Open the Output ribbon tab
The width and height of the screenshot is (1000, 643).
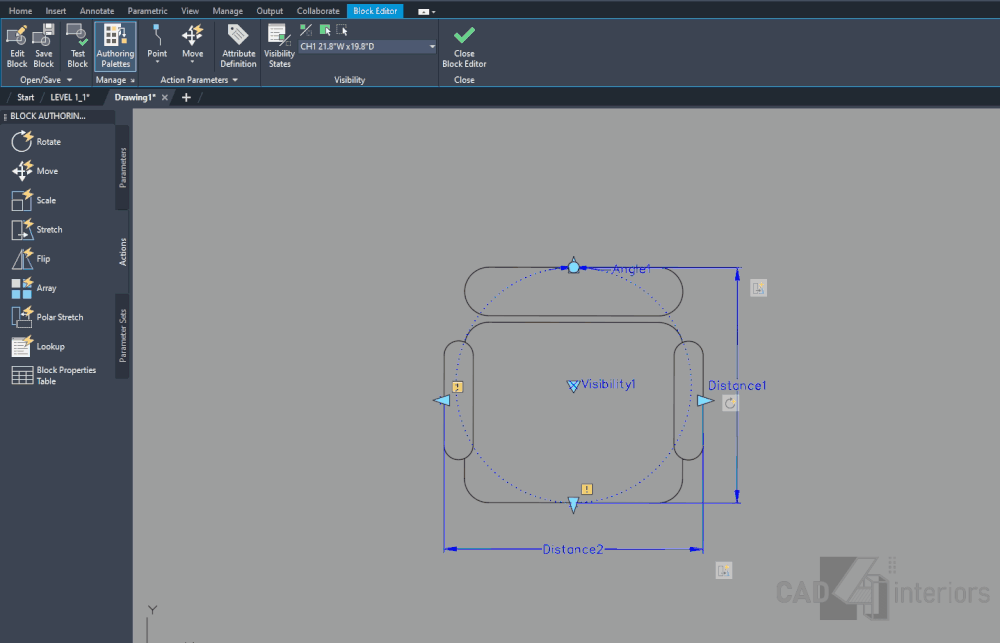pyautogui.click(x=270, y=11)
